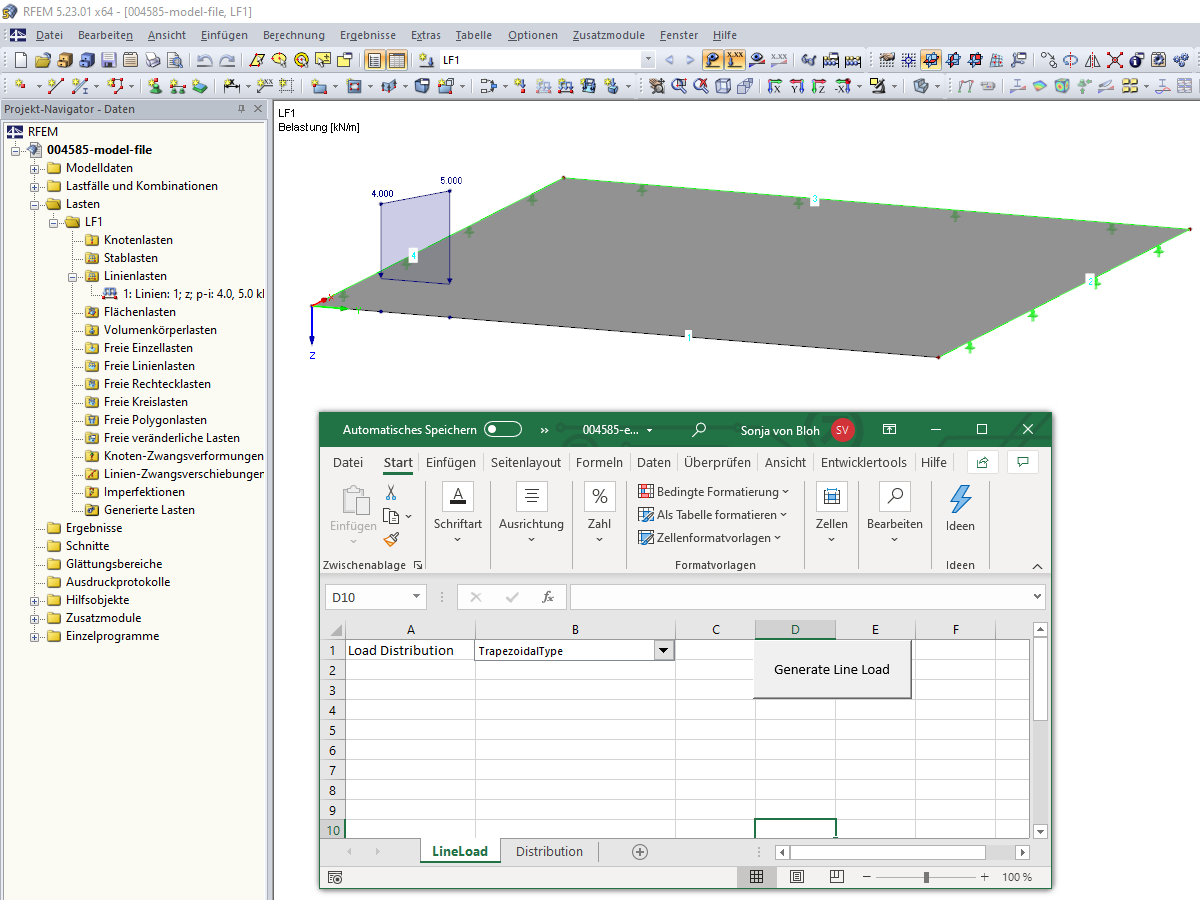
Task: Set view in X direction
Action: pos(774,86)
